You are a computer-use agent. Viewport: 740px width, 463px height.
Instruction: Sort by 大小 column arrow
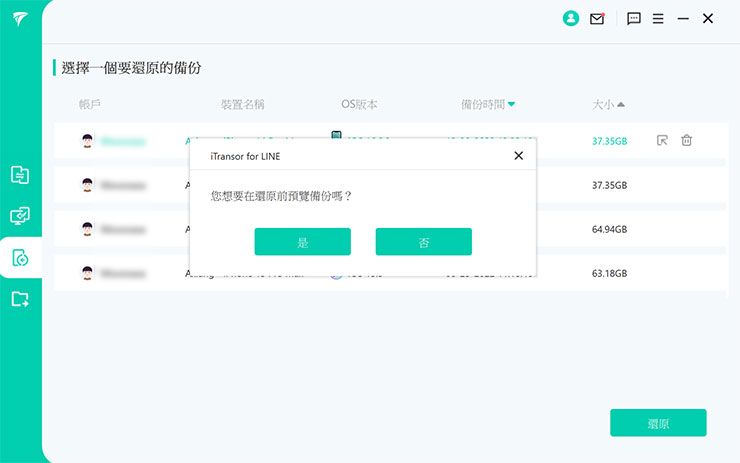pos(621,104)
